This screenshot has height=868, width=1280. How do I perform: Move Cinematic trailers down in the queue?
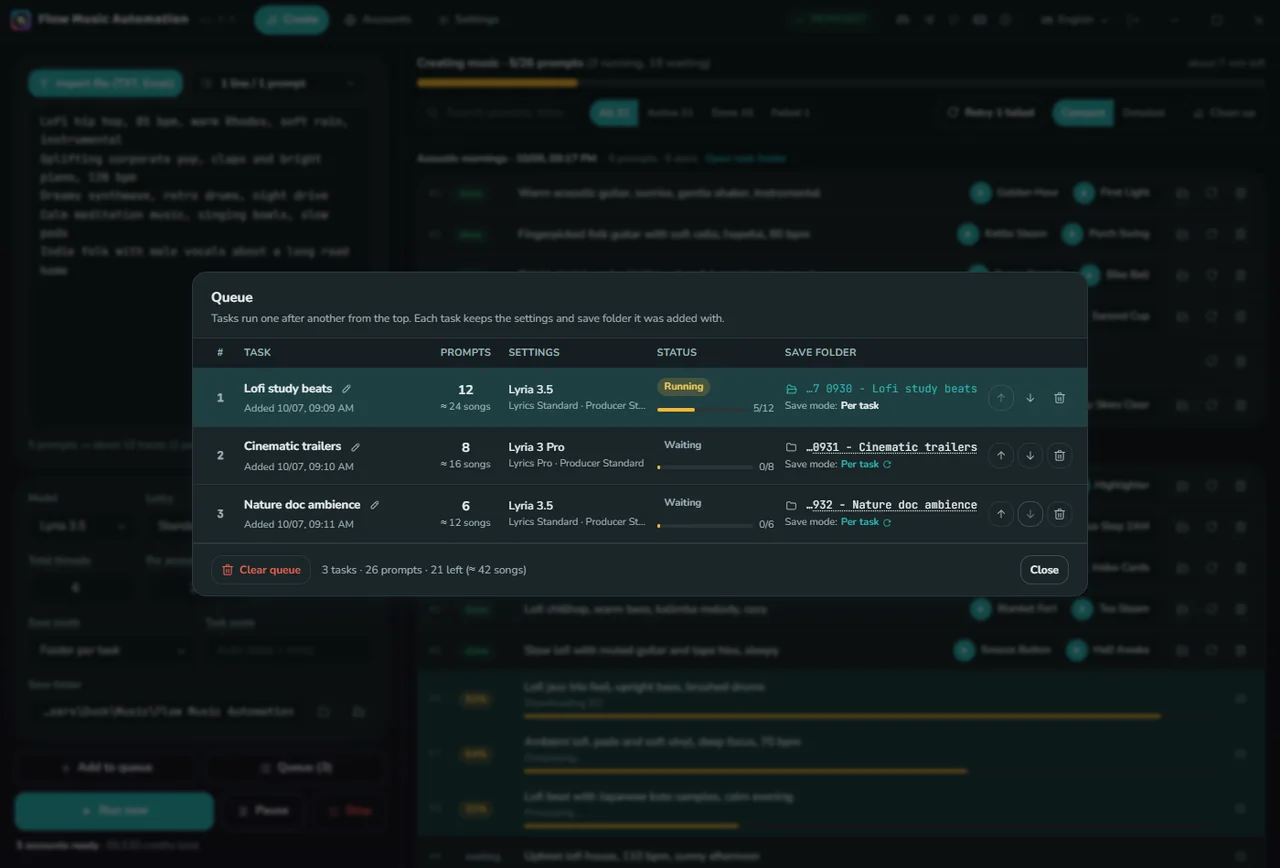tap(1030, 456)
